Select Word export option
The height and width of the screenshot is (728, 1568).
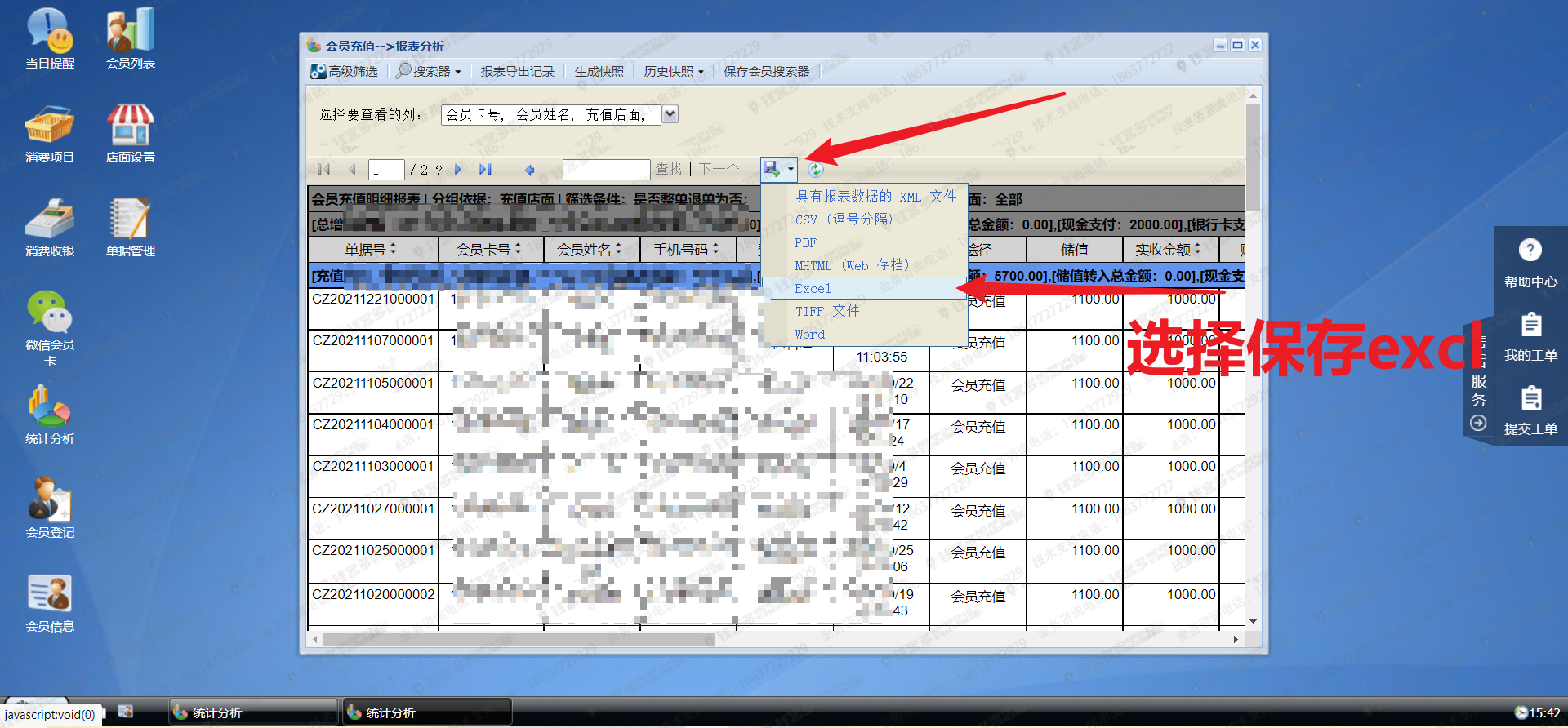tap(809, 335)
